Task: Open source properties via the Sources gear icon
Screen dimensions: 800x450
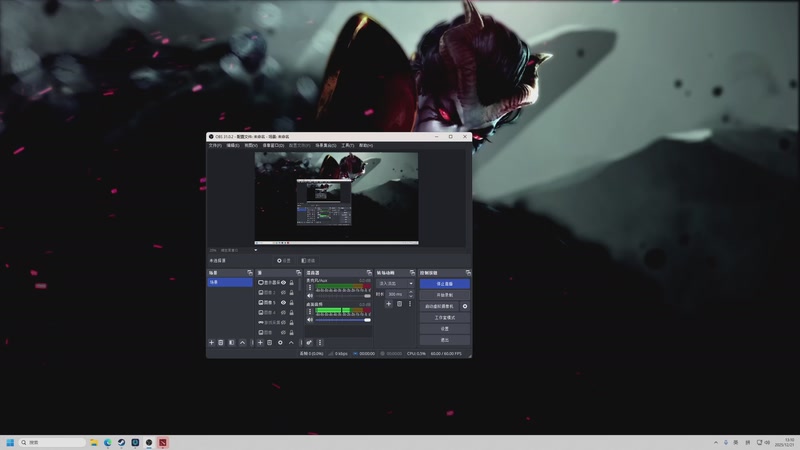Action: coord(280,343)
